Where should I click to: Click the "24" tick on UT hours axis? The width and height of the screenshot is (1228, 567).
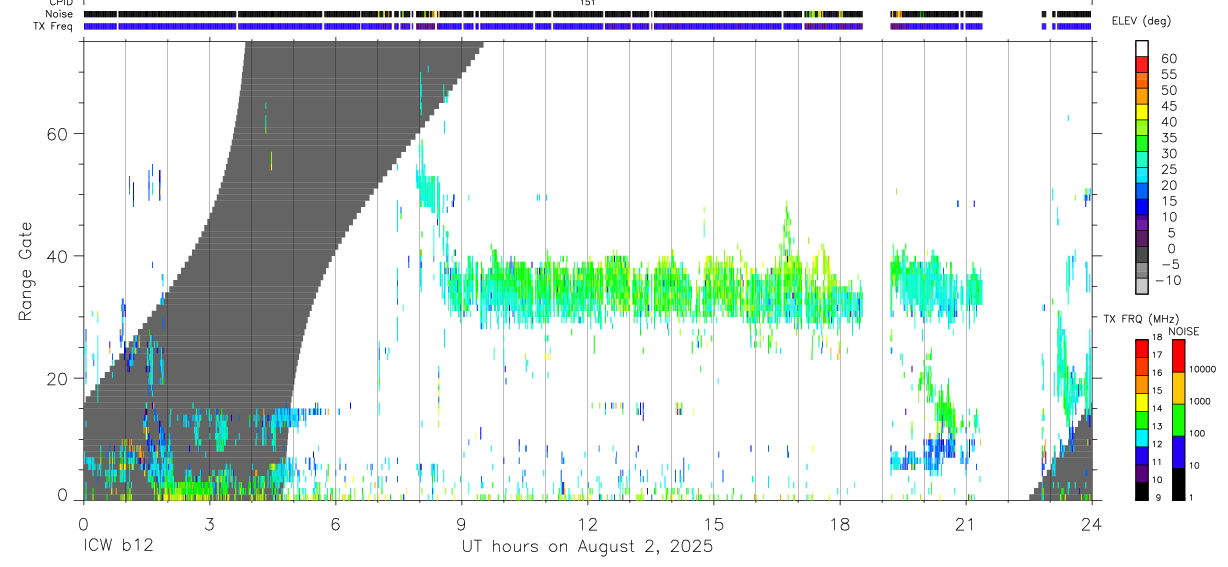(x=1091, y=523)
